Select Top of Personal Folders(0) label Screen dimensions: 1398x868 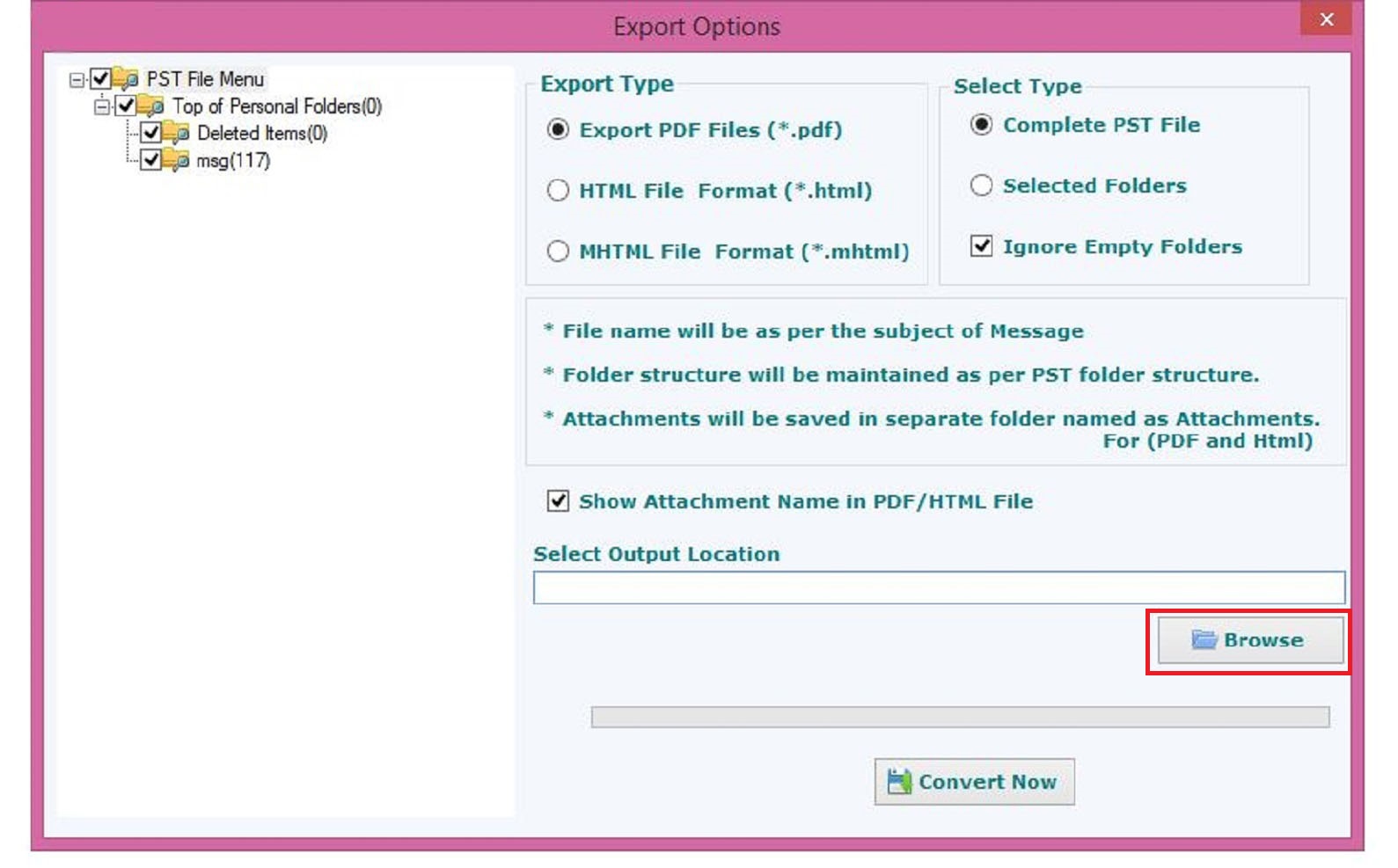pos(277,106)
